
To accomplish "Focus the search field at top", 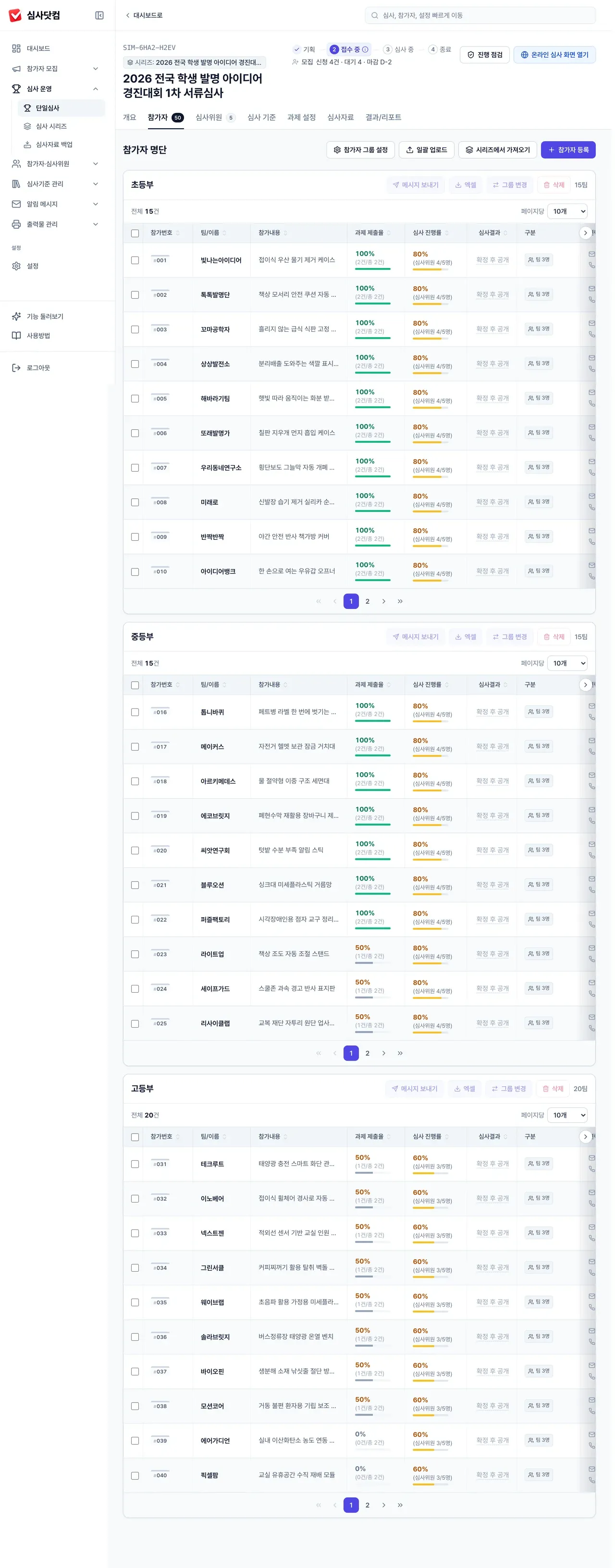I will (480, 15).
